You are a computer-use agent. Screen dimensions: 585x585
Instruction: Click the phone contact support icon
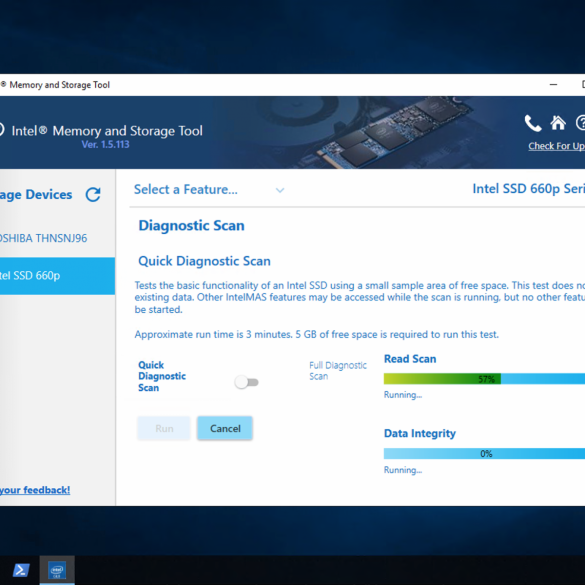coord(533,123)
